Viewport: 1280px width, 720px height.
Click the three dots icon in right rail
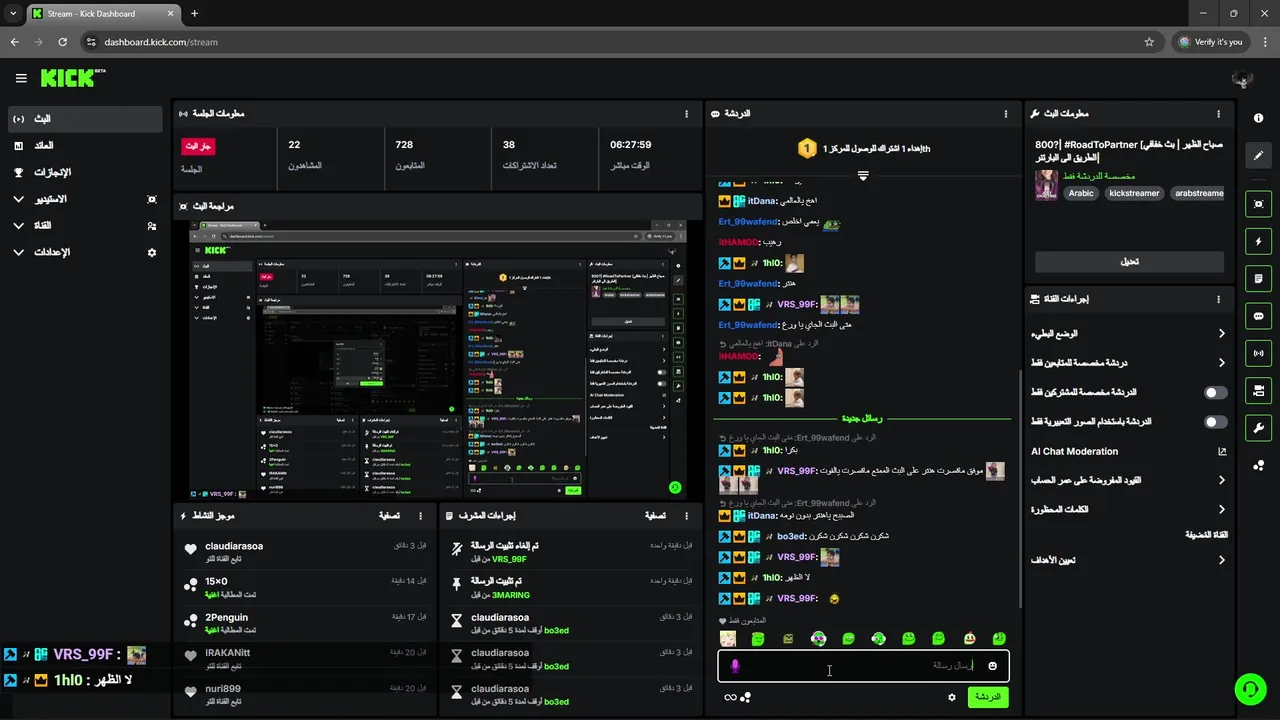click(x=1258, y=465)
